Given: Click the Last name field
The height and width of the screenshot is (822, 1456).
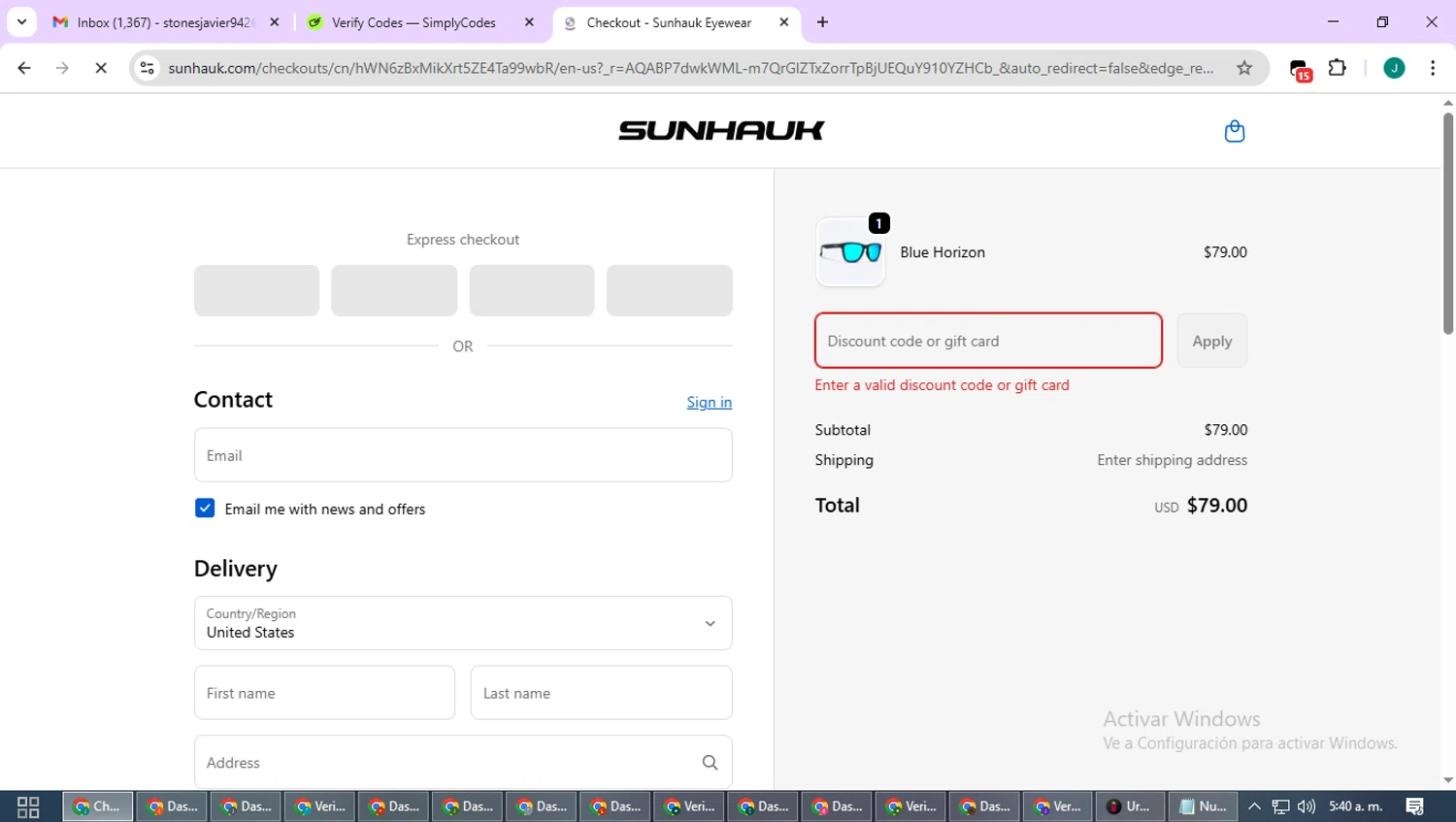Looking at the screenshot, I should 601,693.
